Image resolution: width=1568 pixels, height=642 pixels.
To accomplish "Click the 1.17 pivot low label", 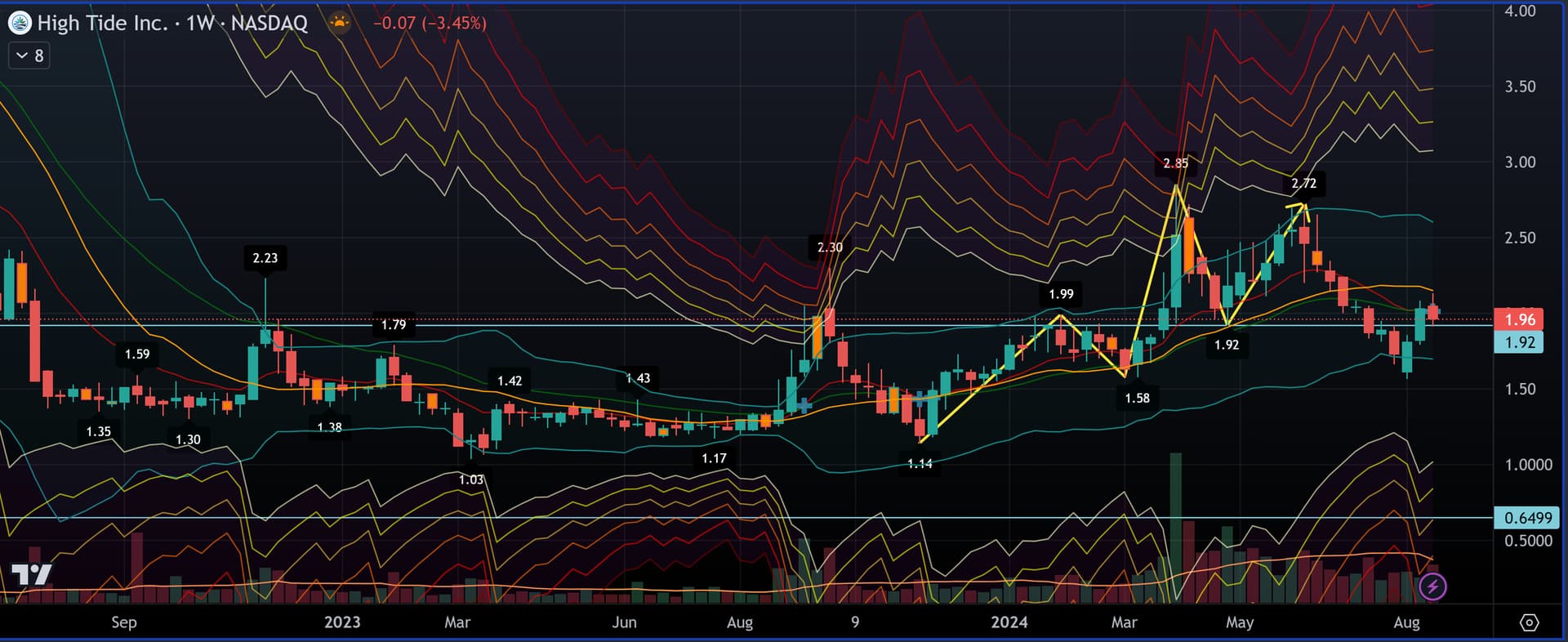I will point(714,458).
